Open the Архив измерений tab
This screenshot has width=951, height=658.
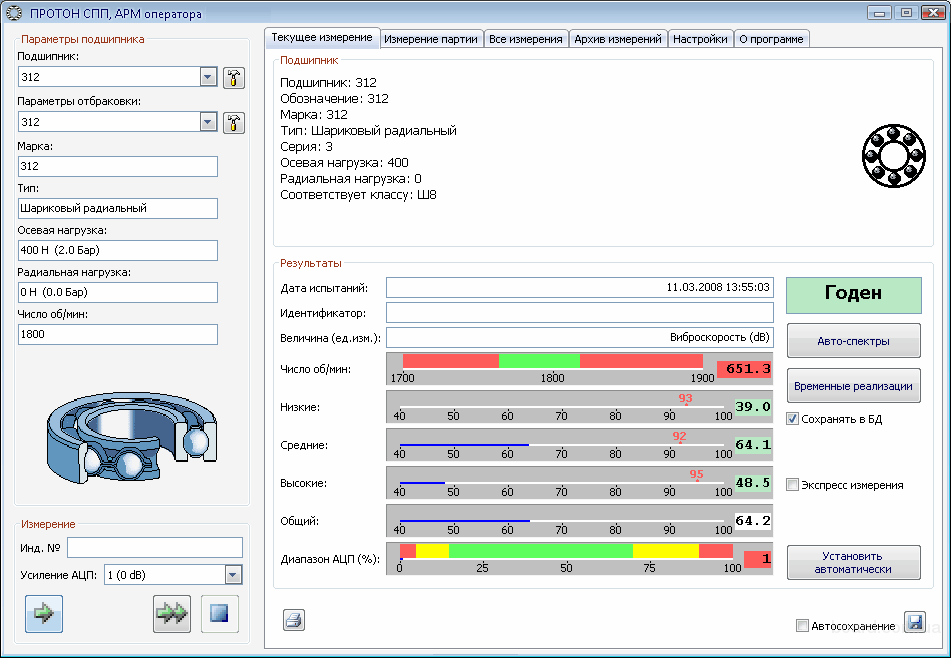pyautogui.click(x=617, y=39)
